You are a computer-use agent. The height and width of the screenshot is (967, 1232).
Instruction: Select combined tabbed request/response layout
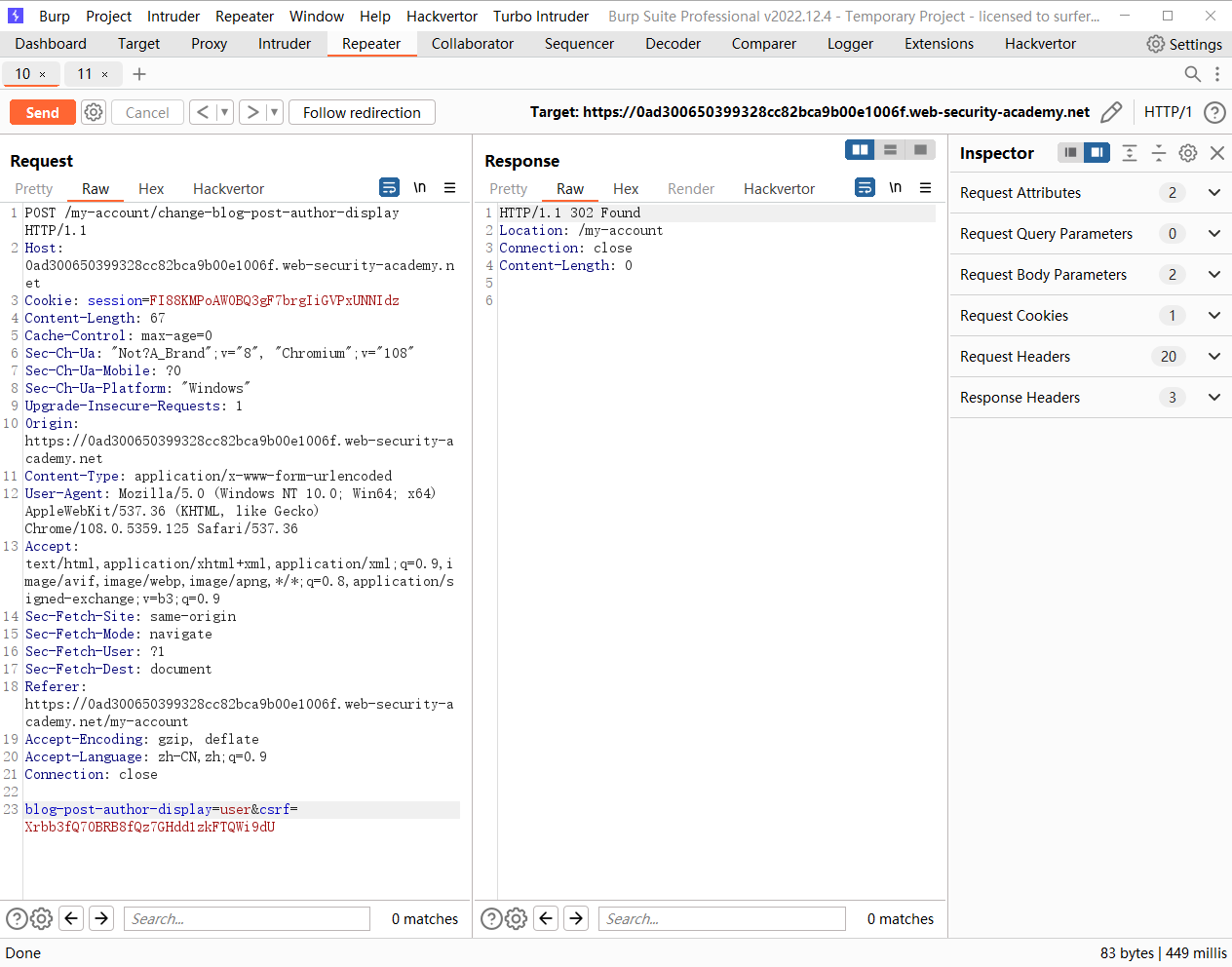tap(920, 149)
